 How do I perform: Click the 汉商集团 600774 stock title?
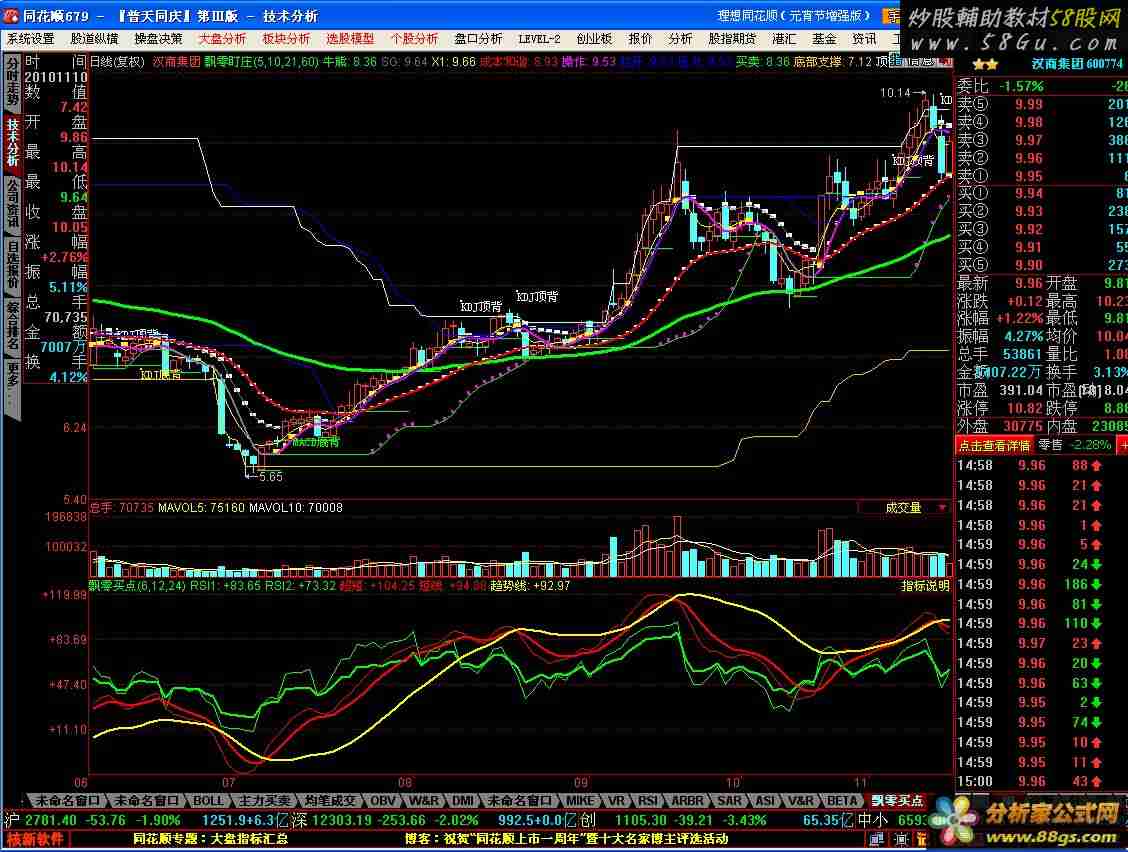coord(1076,64)
